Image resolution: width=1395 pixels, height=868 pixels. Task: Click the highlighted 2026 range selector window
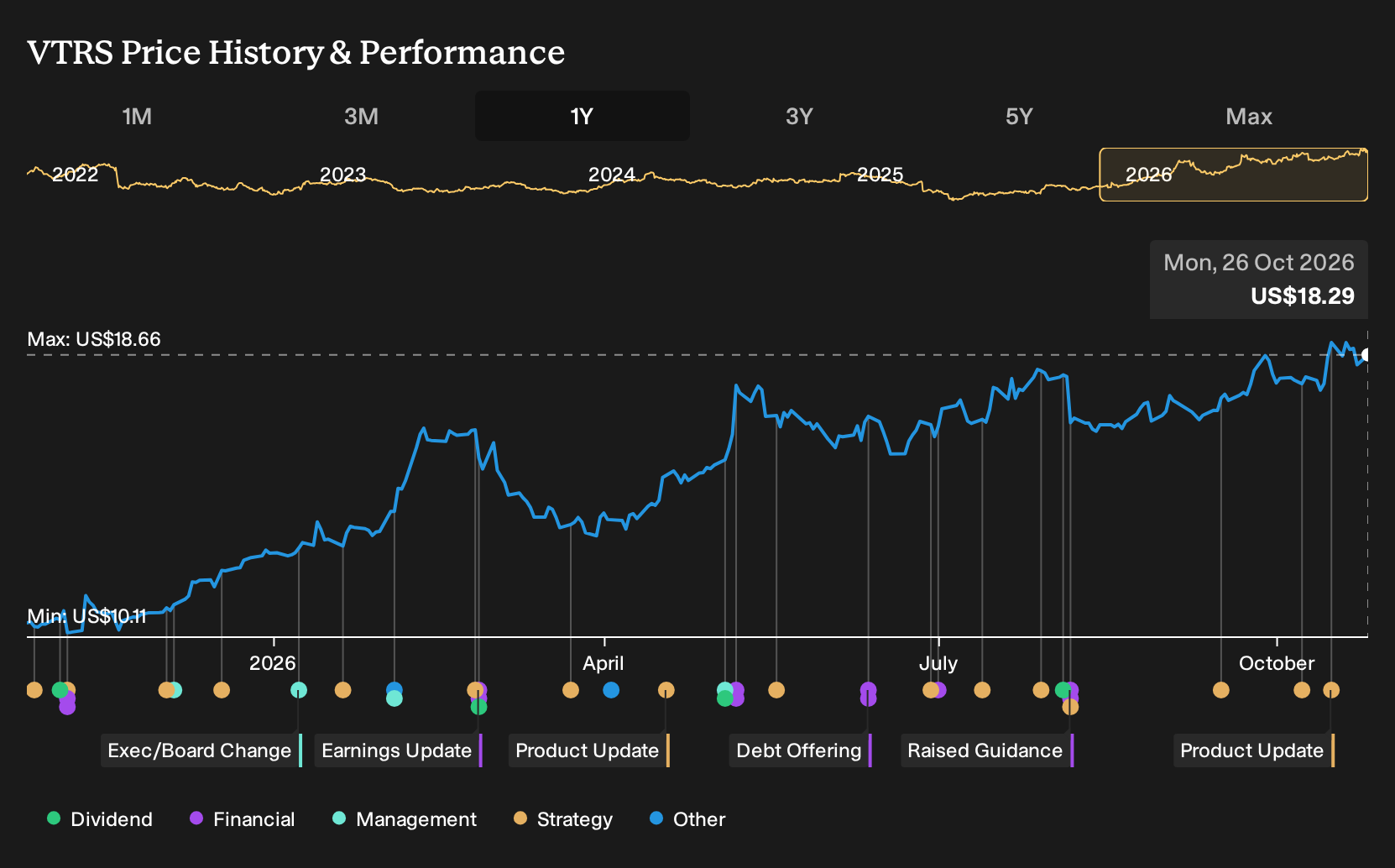pyautogui.click(x=1234, y=175)
